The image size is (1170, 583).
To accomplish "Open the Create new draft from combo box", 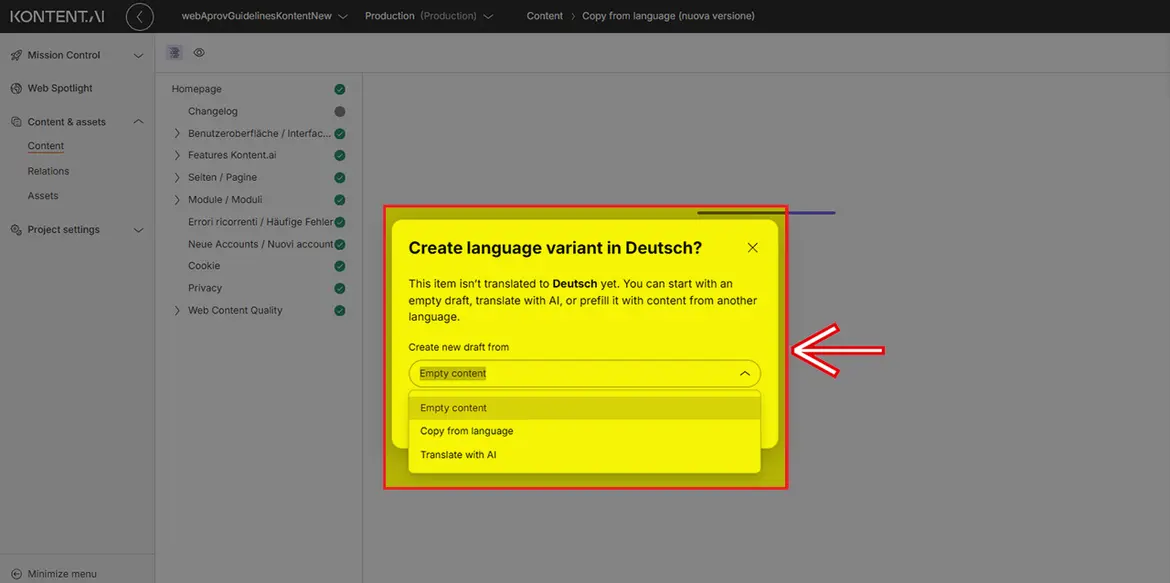I will pos(584,373).
